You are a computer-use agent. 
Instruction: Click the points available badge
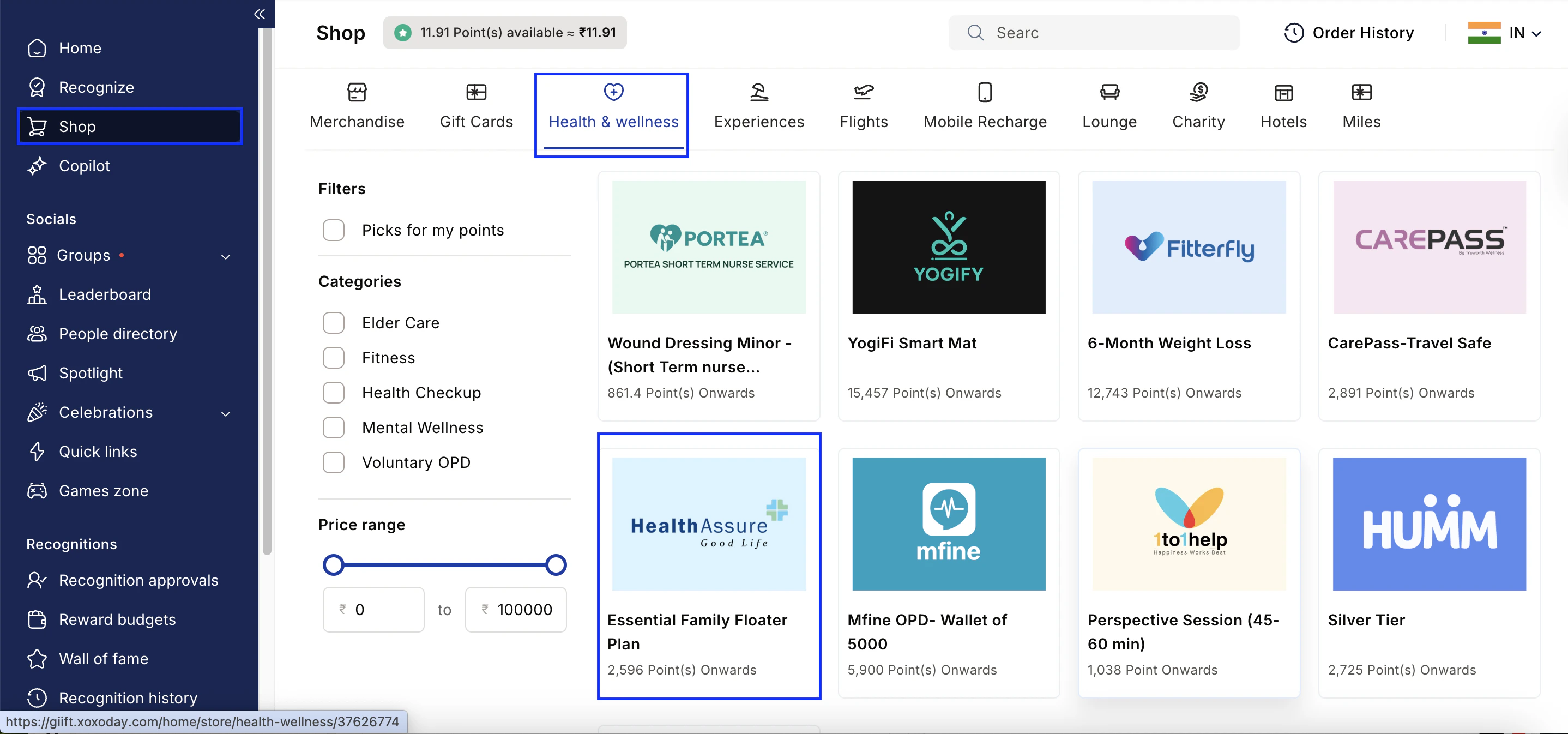point(505,32)
